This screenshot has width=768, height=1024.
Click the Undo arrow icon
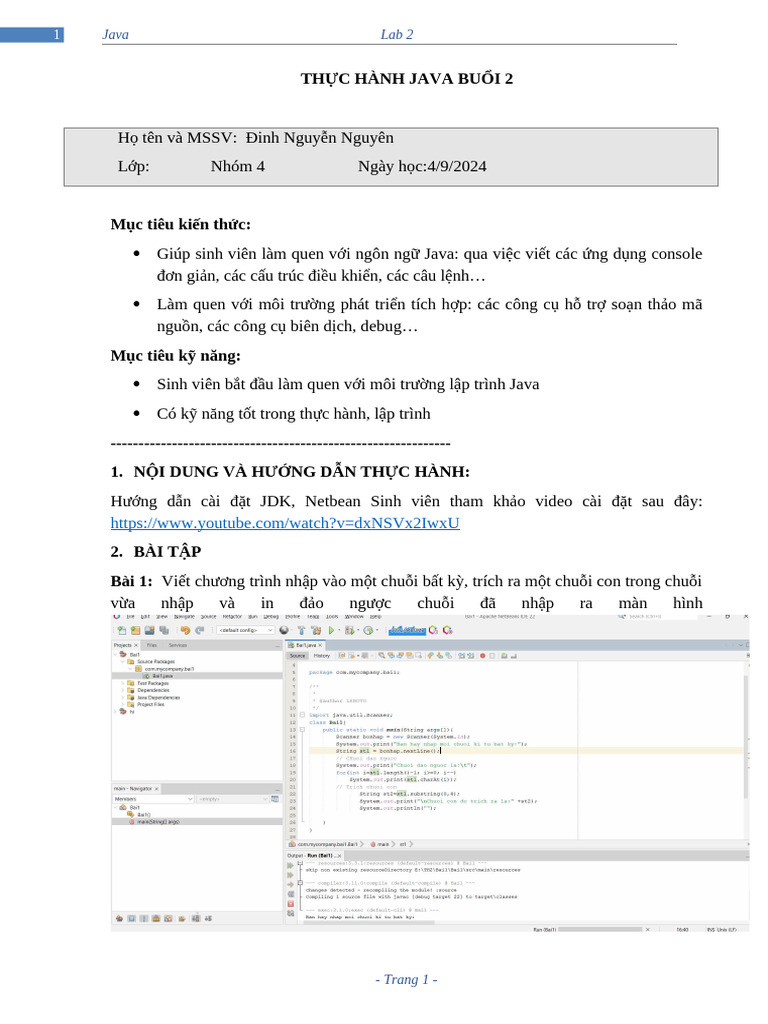pos(186,631)
